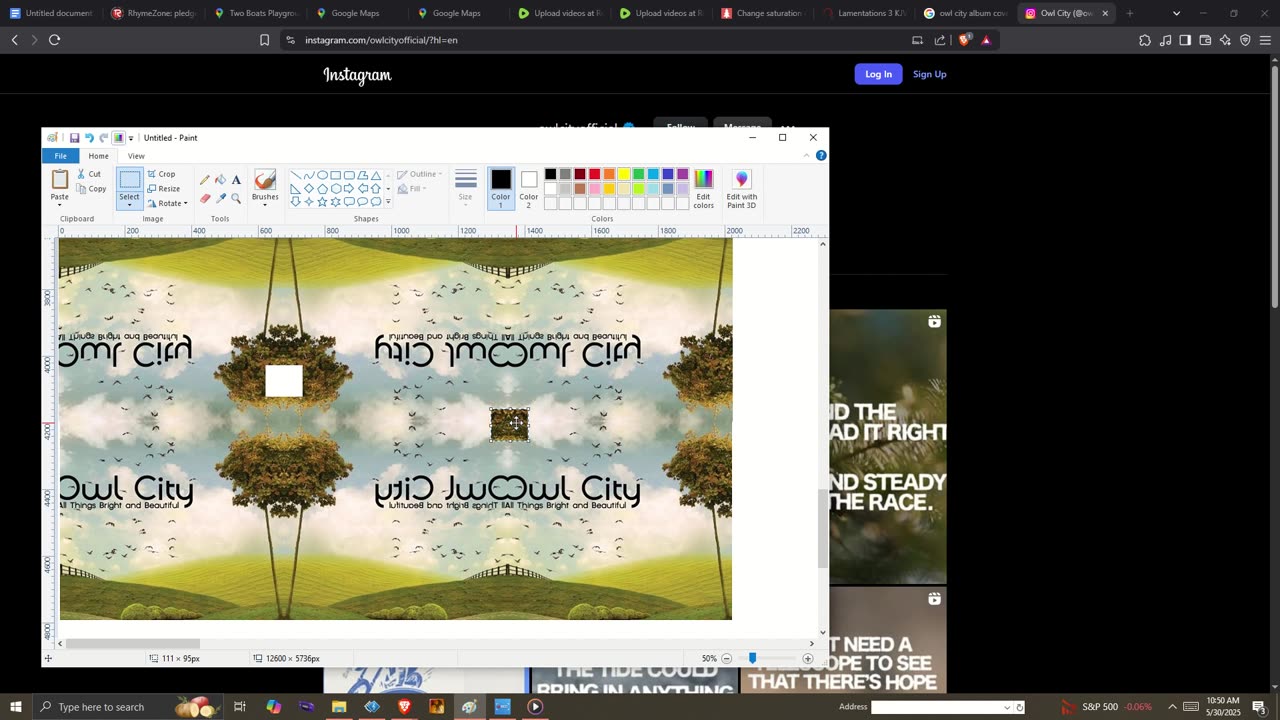This screenshot has height=720, width=1280.
Task: Click the browser back button
Action: (x=14, y=40)
